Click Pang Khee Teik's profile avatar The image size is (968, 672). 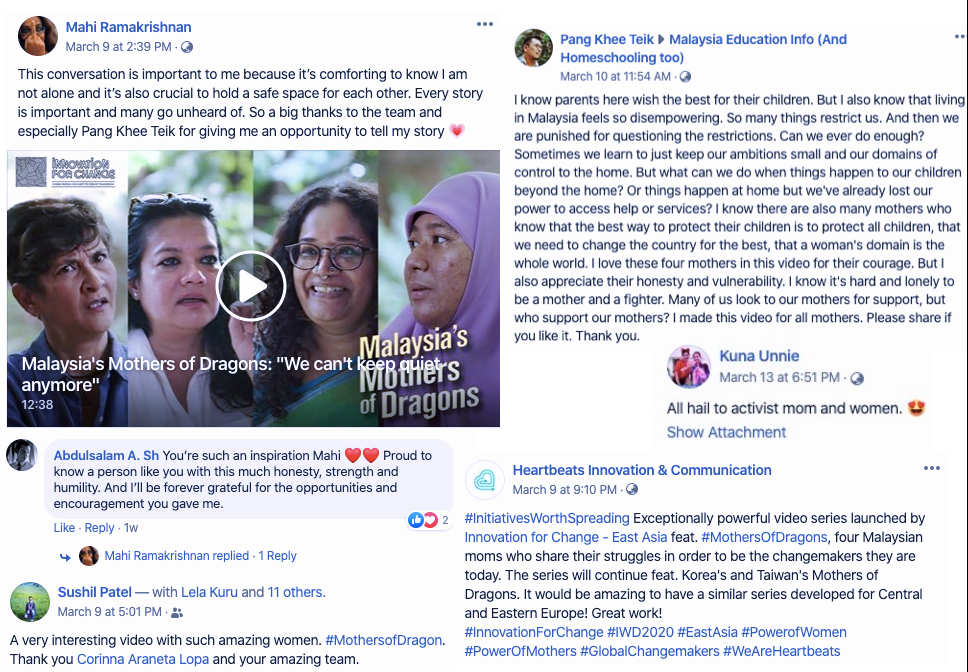coord(533,48)
